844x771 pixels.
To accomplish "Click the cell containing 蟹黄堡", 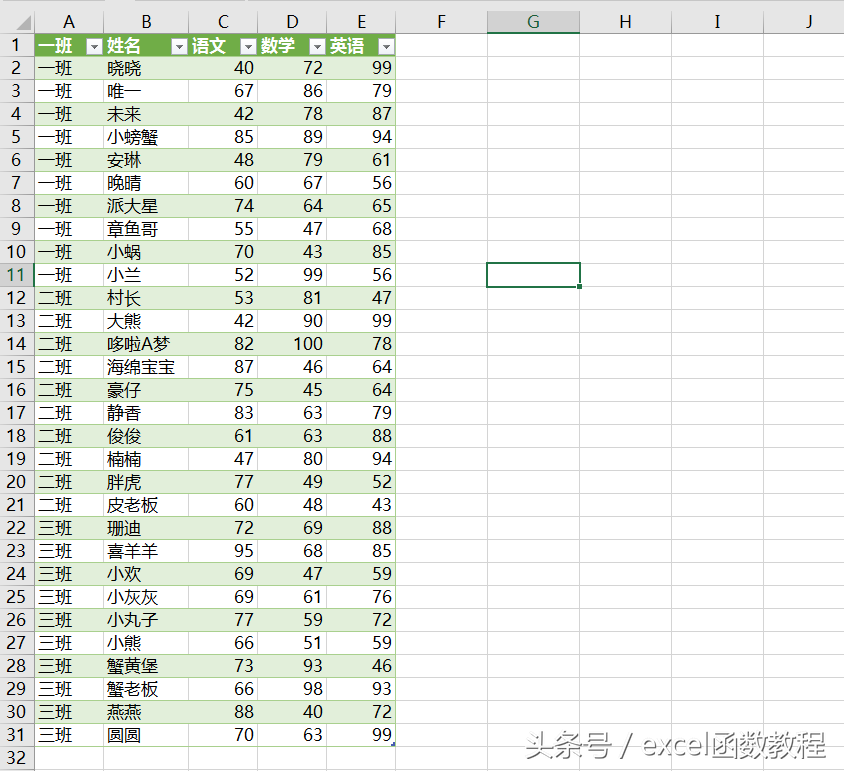I will 146,666.
